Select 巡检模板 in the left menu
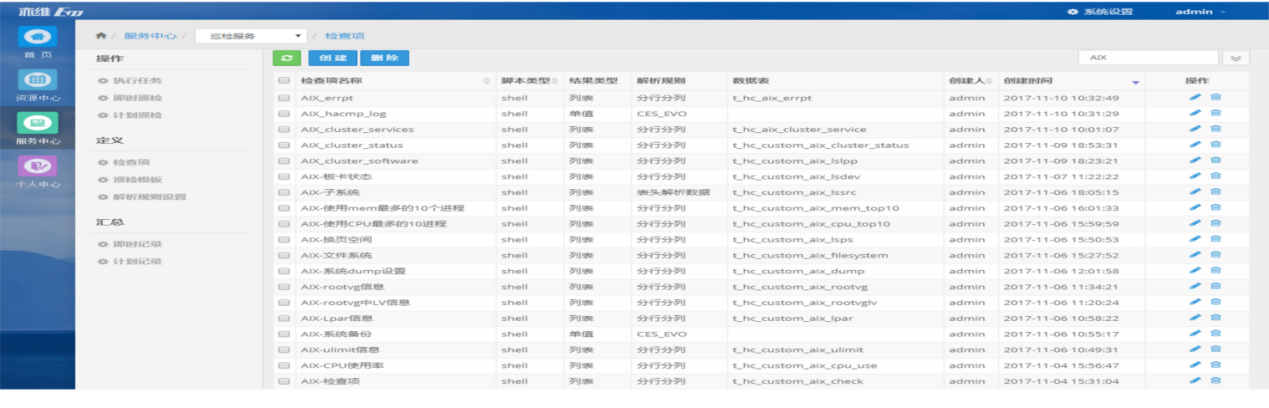The image size is (1269, 408). click(136, 179)
